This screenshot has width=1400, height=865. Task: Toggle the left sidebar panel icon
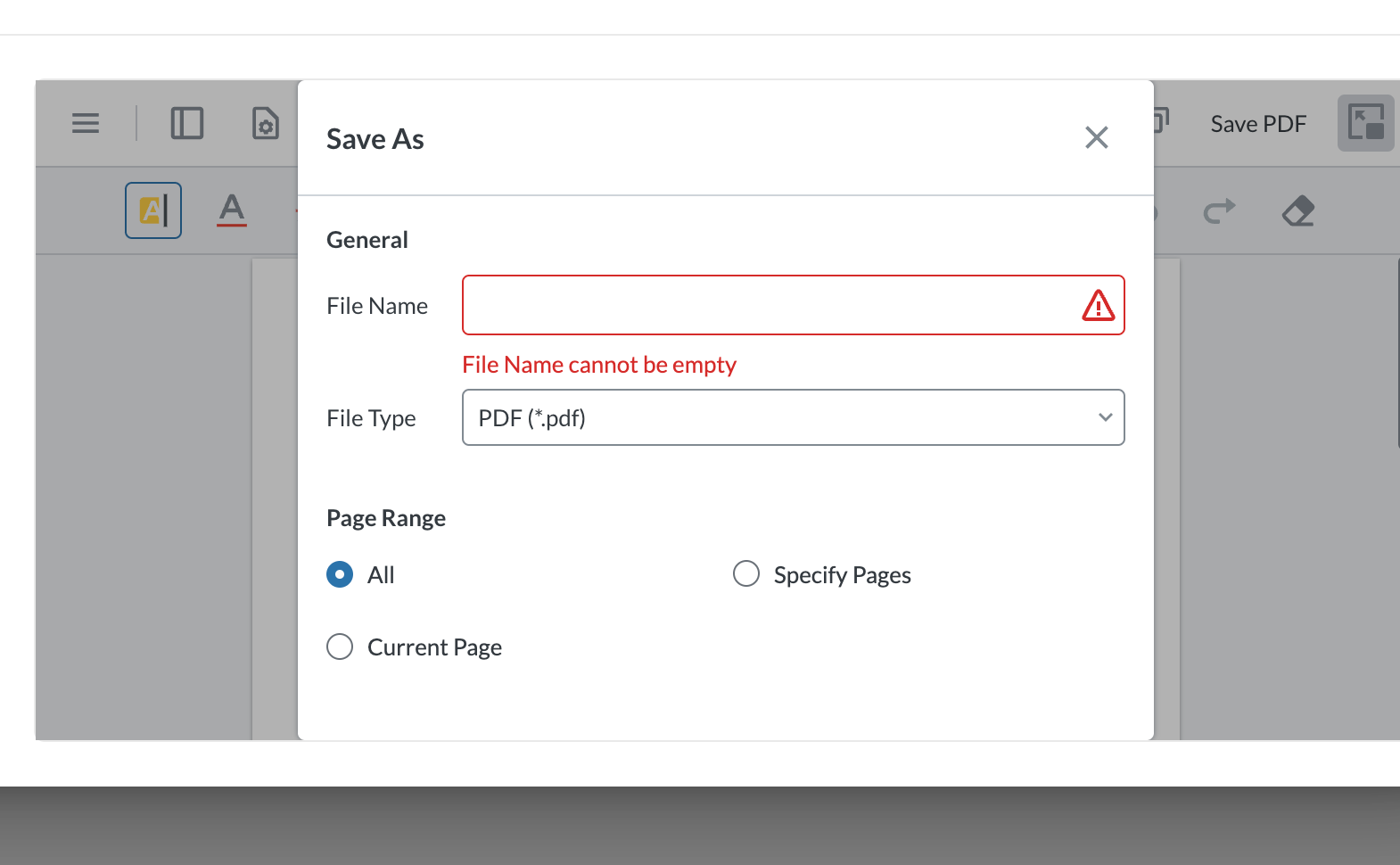coord(187,123)
